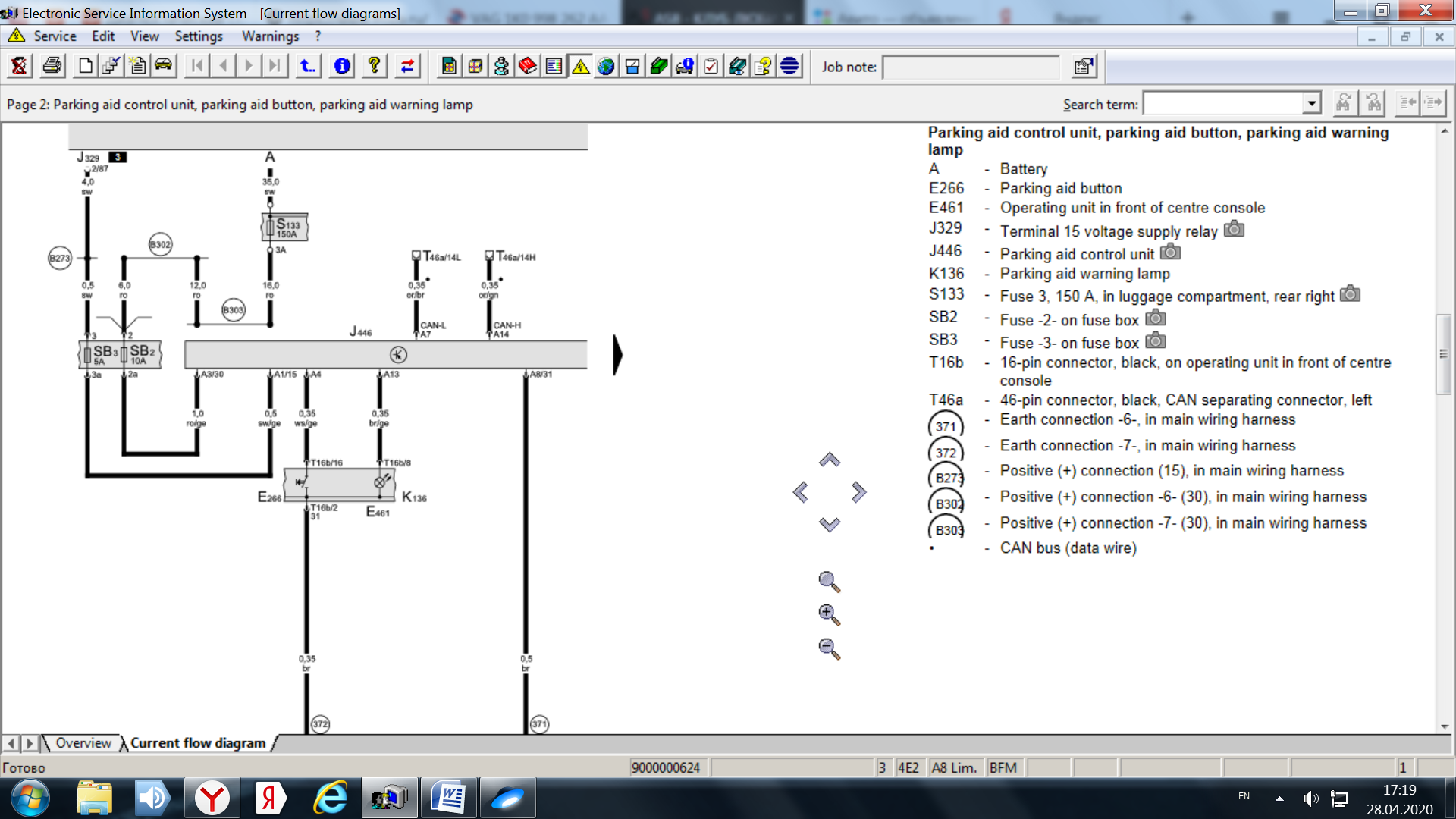This screenshot has height=819, width=1456.
Task: Switch to the Overview tab
Action: [83, 743]
